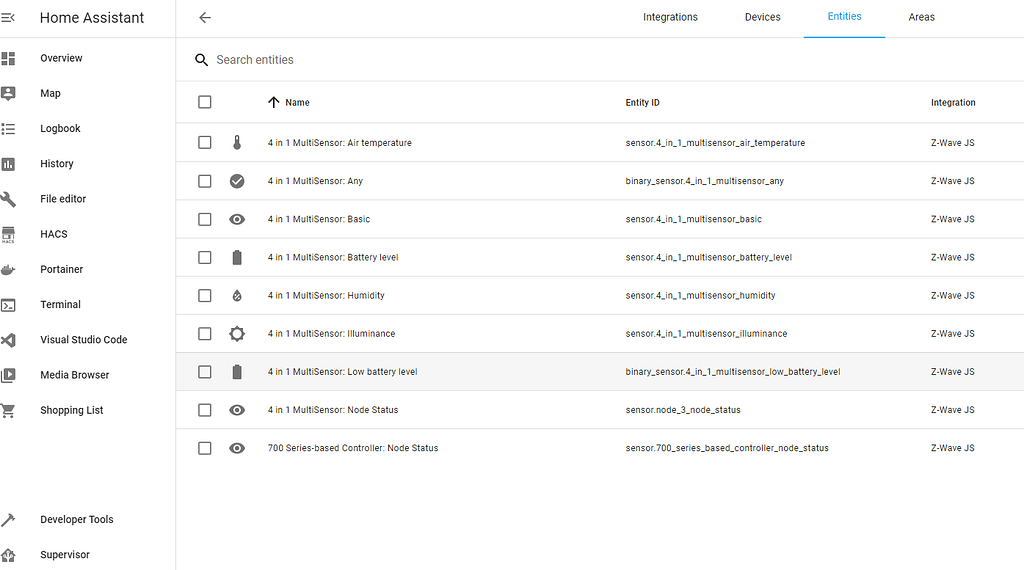Check the 700 Series-based Controller checkbox
Viewport: 1024px width, 570px height.
(x=205, y=448)
